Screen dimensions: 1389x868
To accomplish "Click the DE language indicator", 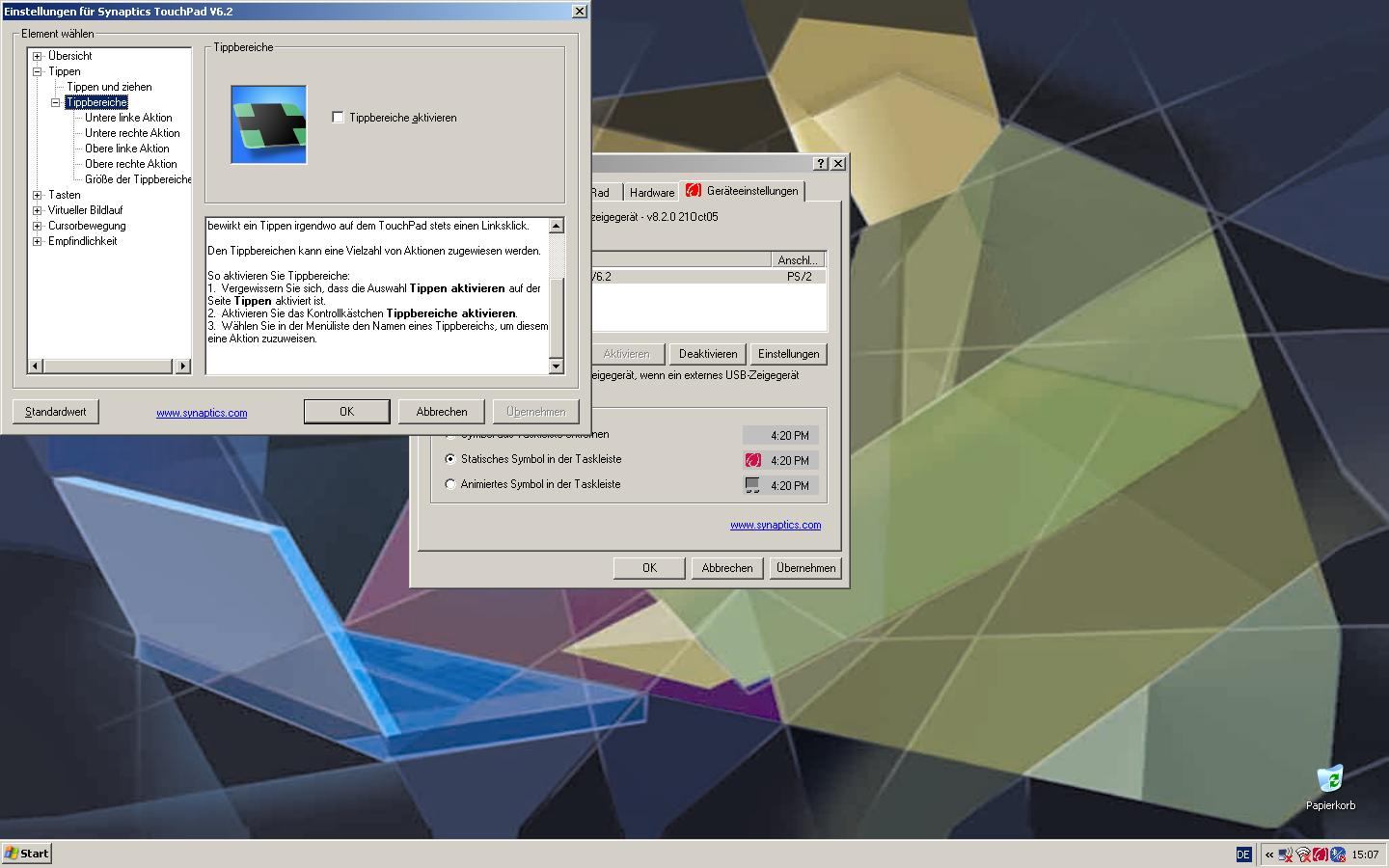I will 1243,854.
